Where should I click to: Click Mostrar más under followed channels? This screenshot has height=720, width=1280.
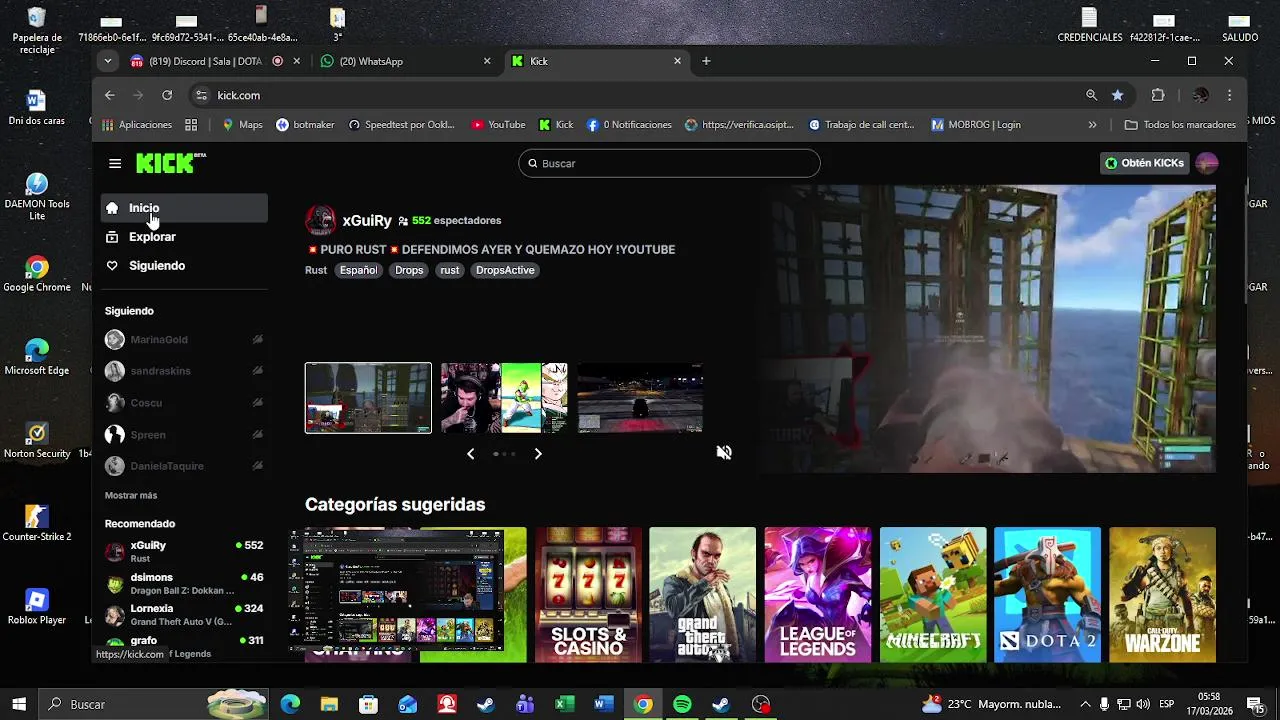coord(131,495)
